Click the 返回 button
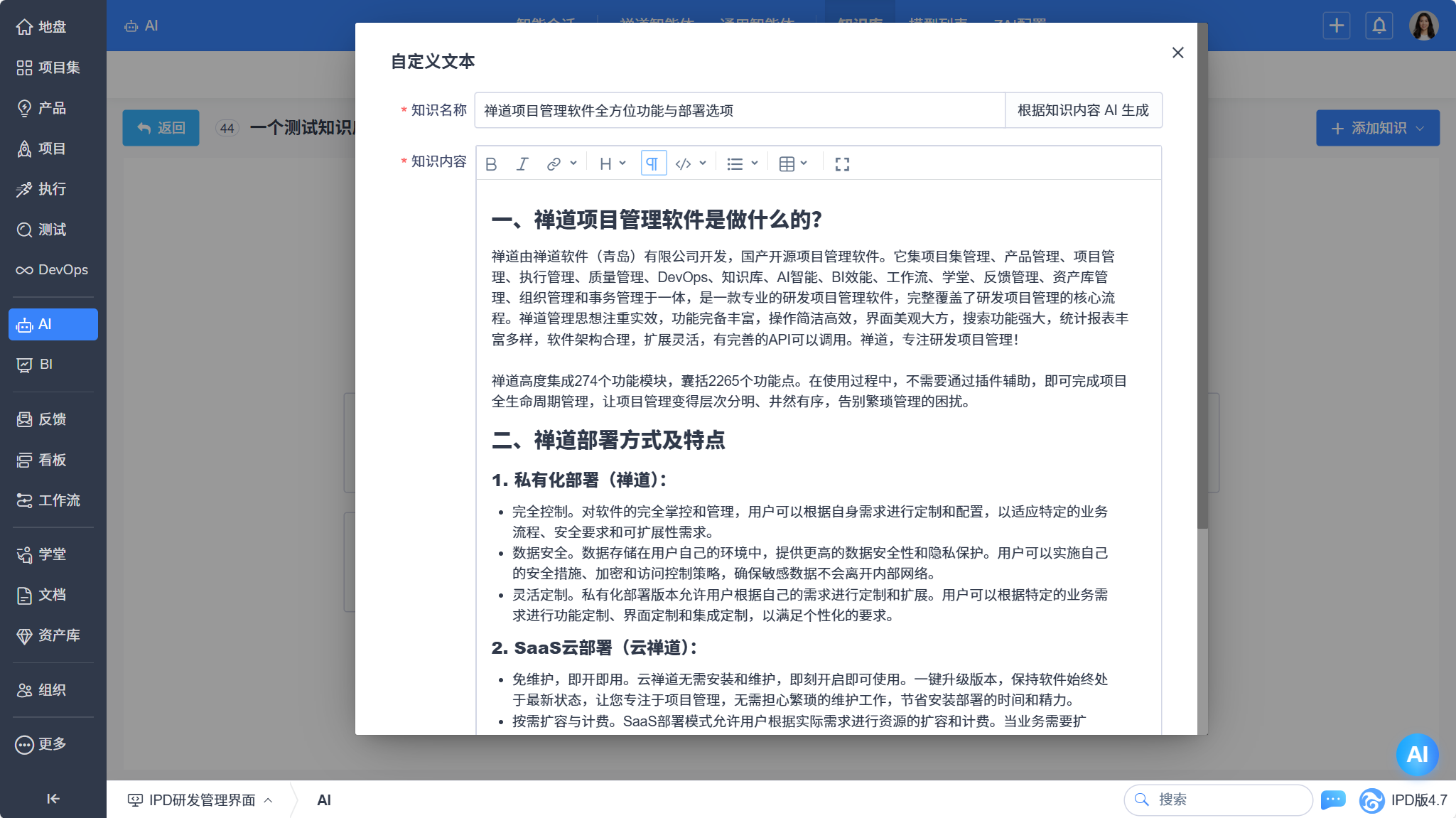 [x=161, y=128]
